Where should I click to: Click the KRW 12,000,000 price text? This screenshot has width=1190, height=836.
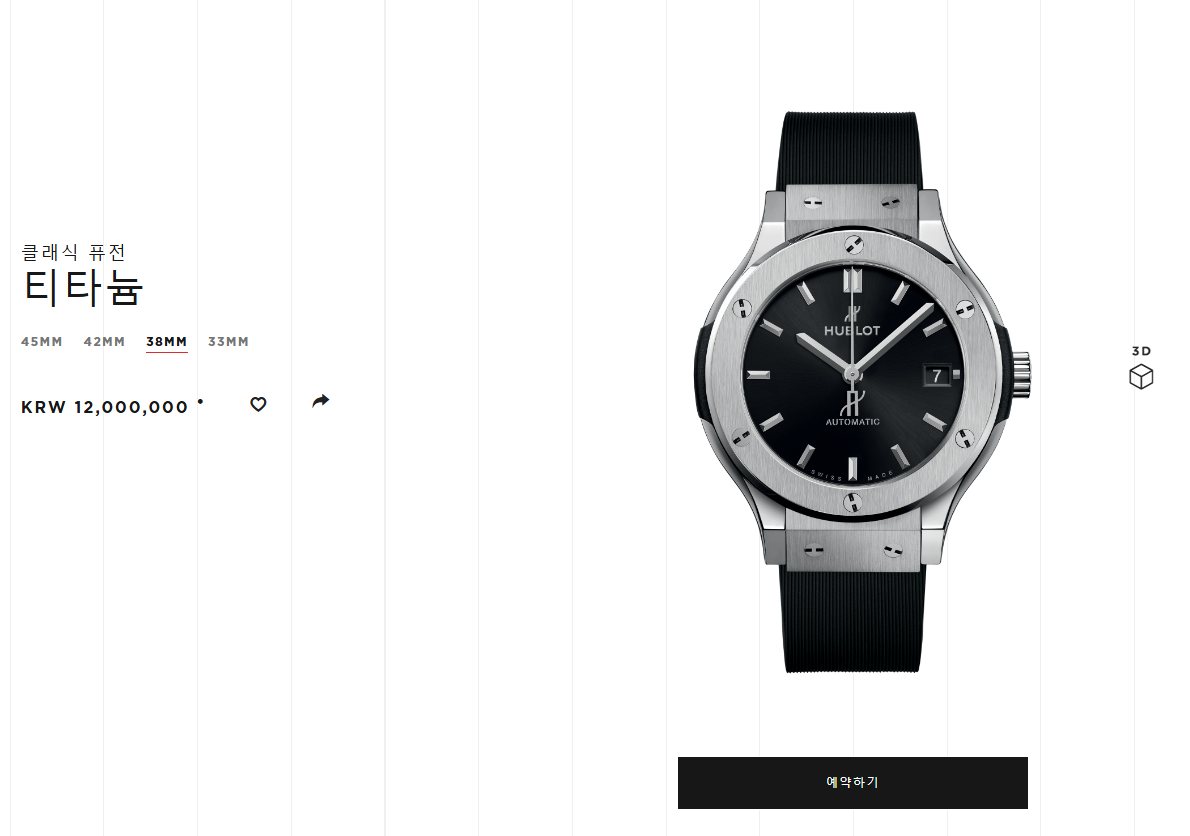105,407
